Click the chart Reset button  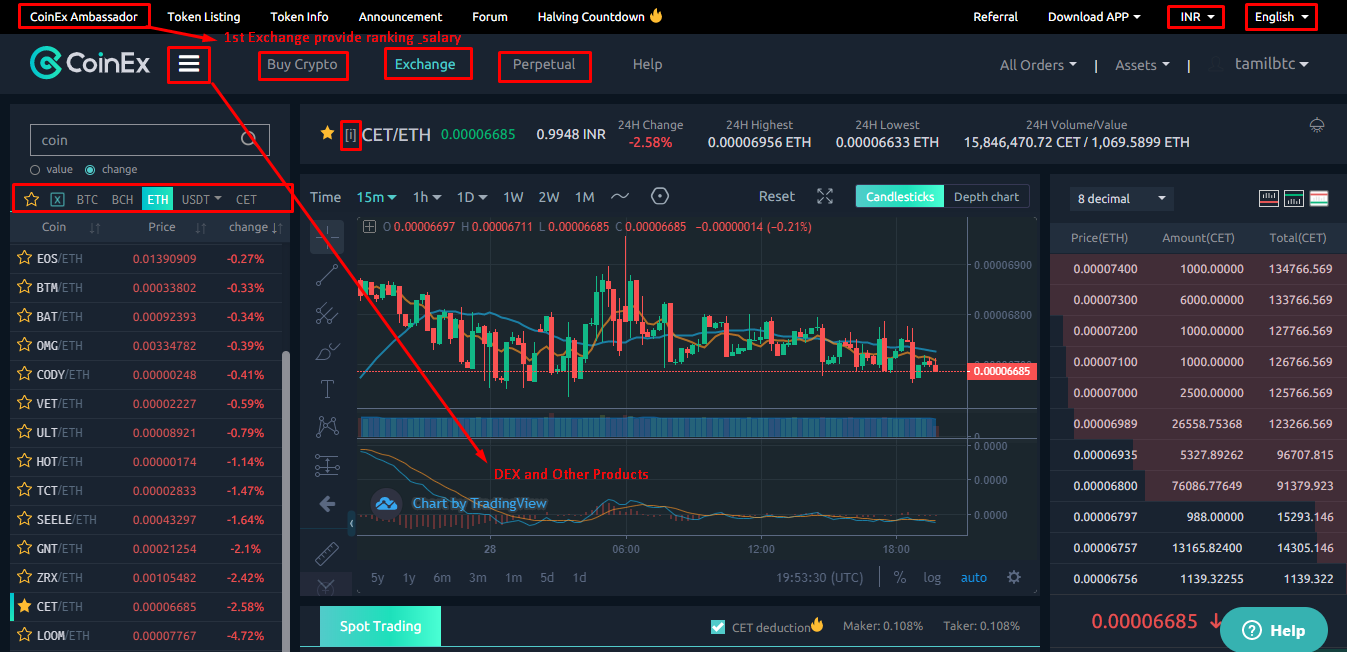(x=777, y=197)
